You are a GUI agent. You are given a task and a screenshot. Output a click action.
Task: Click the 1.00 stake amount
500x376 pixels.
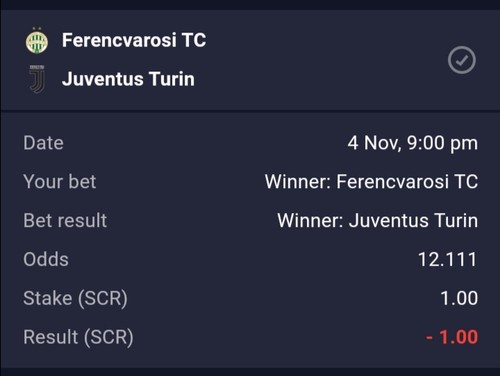pos(459,298)
